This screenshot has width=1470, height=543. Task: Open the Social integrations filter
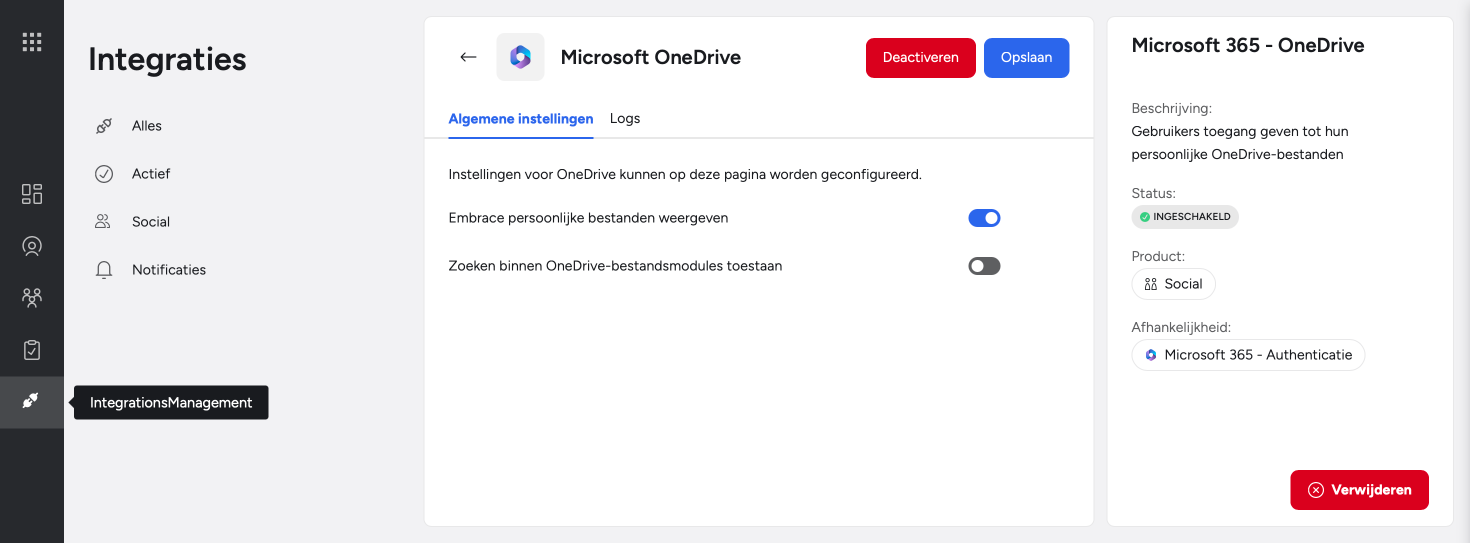(151, 222)
